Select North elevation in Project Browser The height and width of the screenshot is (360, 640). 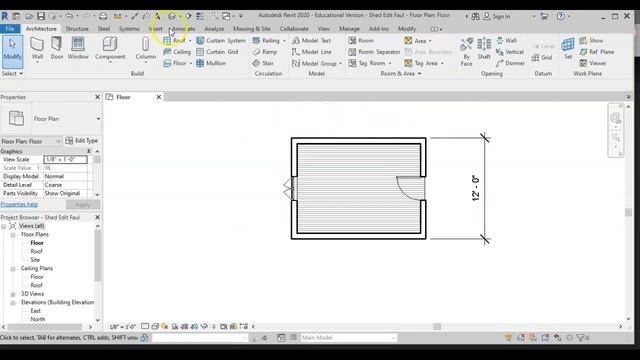click(x=38, y=320)
